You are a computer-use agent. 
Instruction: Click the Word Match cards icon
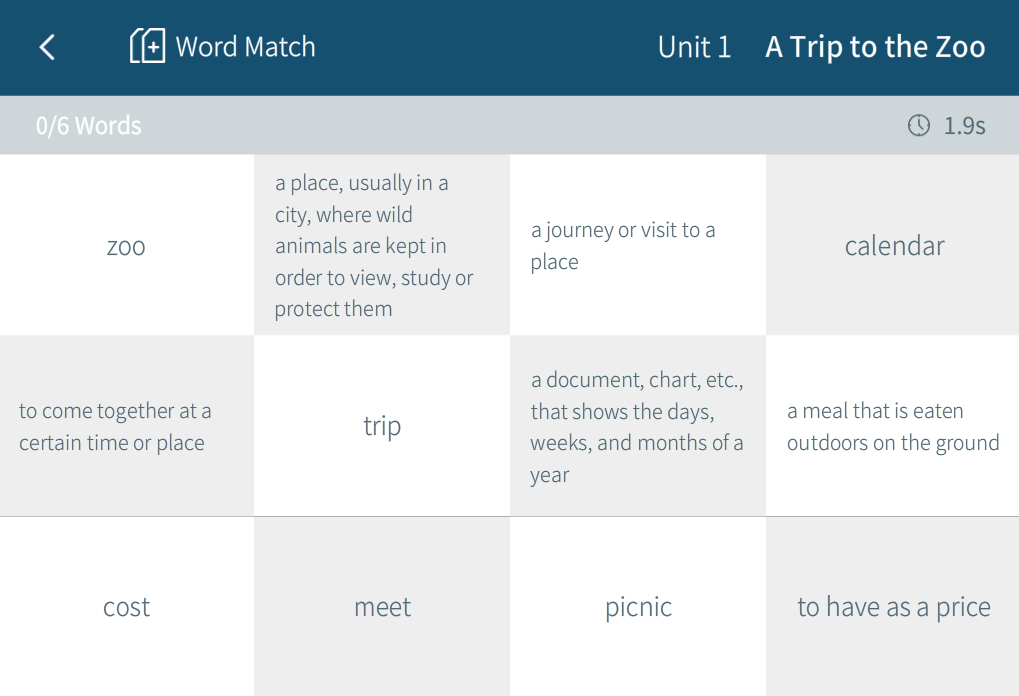[147, 46]
